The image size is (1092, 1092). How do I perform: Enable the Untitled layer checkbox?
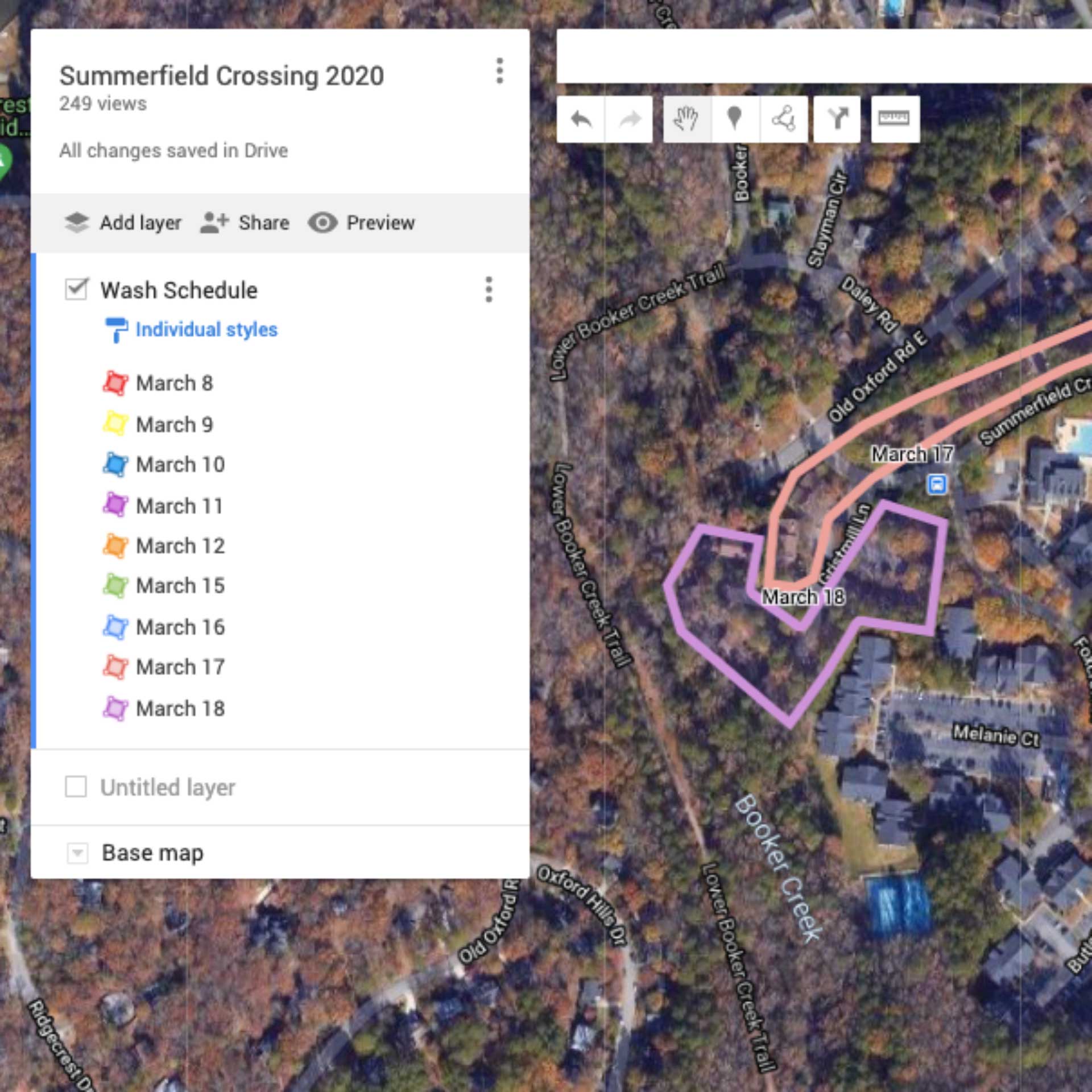click(x=76, y=787)
